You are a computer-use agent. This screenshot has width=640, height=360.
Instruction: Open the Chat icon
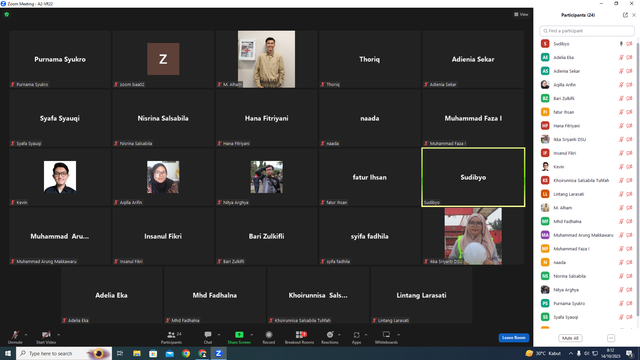(208, 335)
